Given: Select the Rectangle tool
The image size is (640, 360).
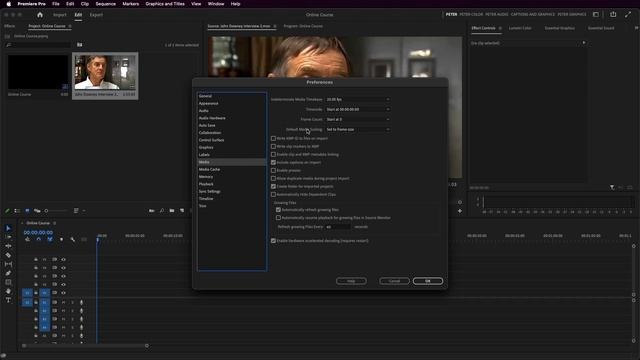Looking at the screenshot, I should tap(8, 282).
